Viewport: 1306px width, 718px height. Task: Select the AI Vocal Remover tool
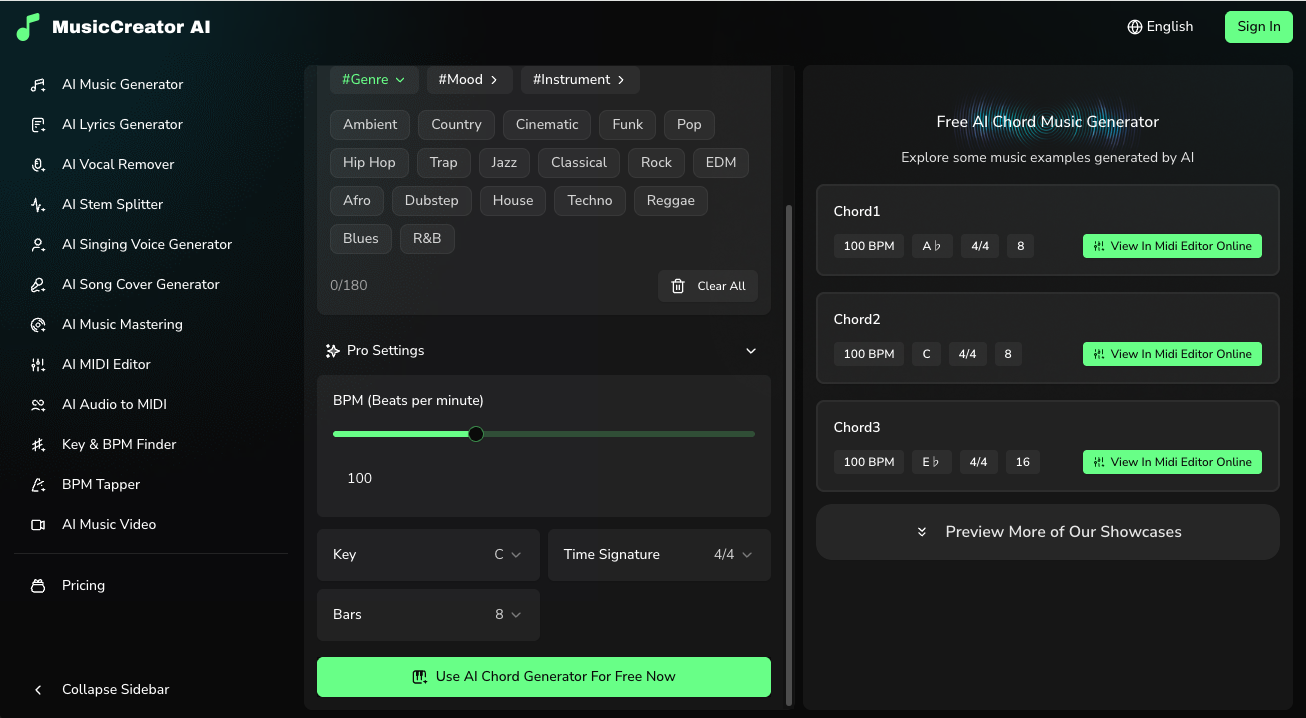point(119,164)
